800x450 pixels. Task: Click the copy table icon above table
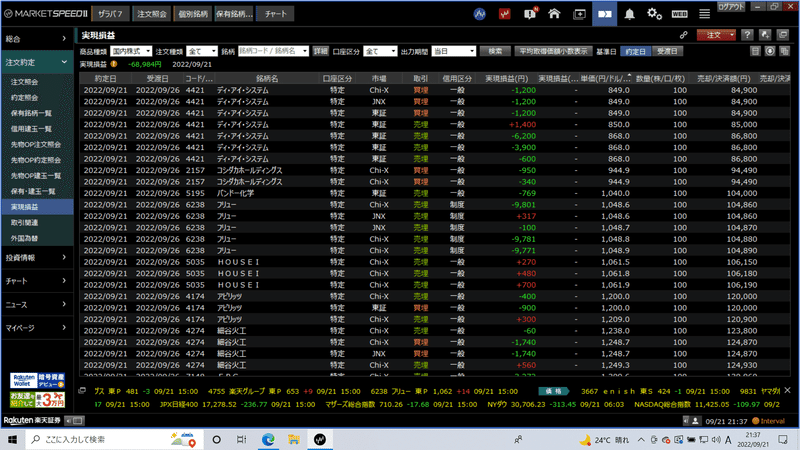pos(785,51)
